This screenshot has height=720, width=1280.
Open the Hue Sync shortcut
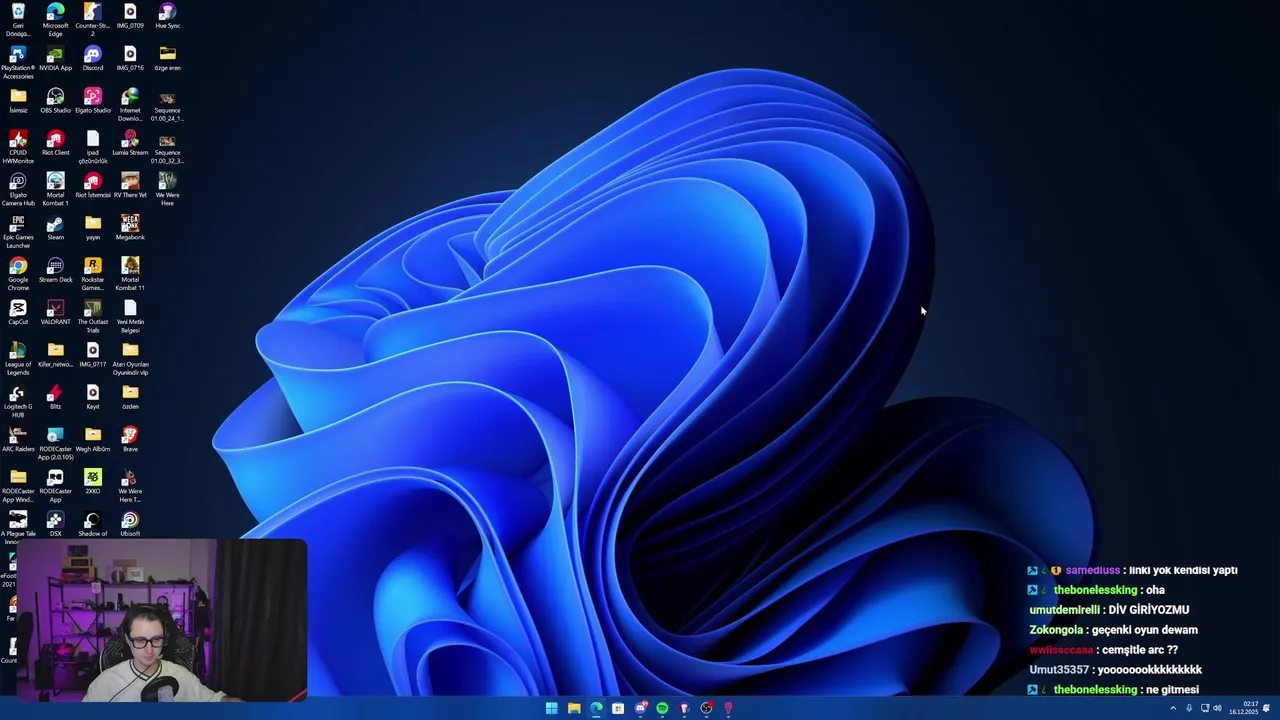tap(167, 16)
